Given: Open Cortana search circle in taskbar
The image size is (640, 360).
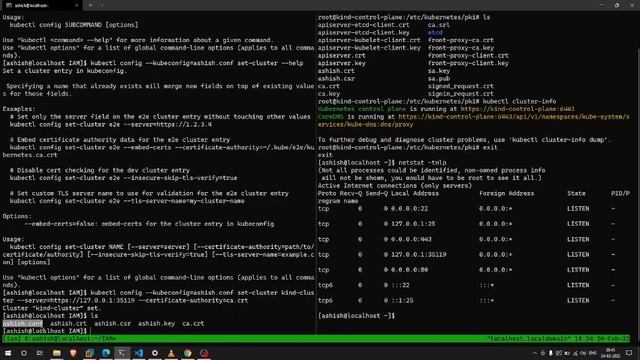Looking at the screenshot, I should tap(24, 353).
